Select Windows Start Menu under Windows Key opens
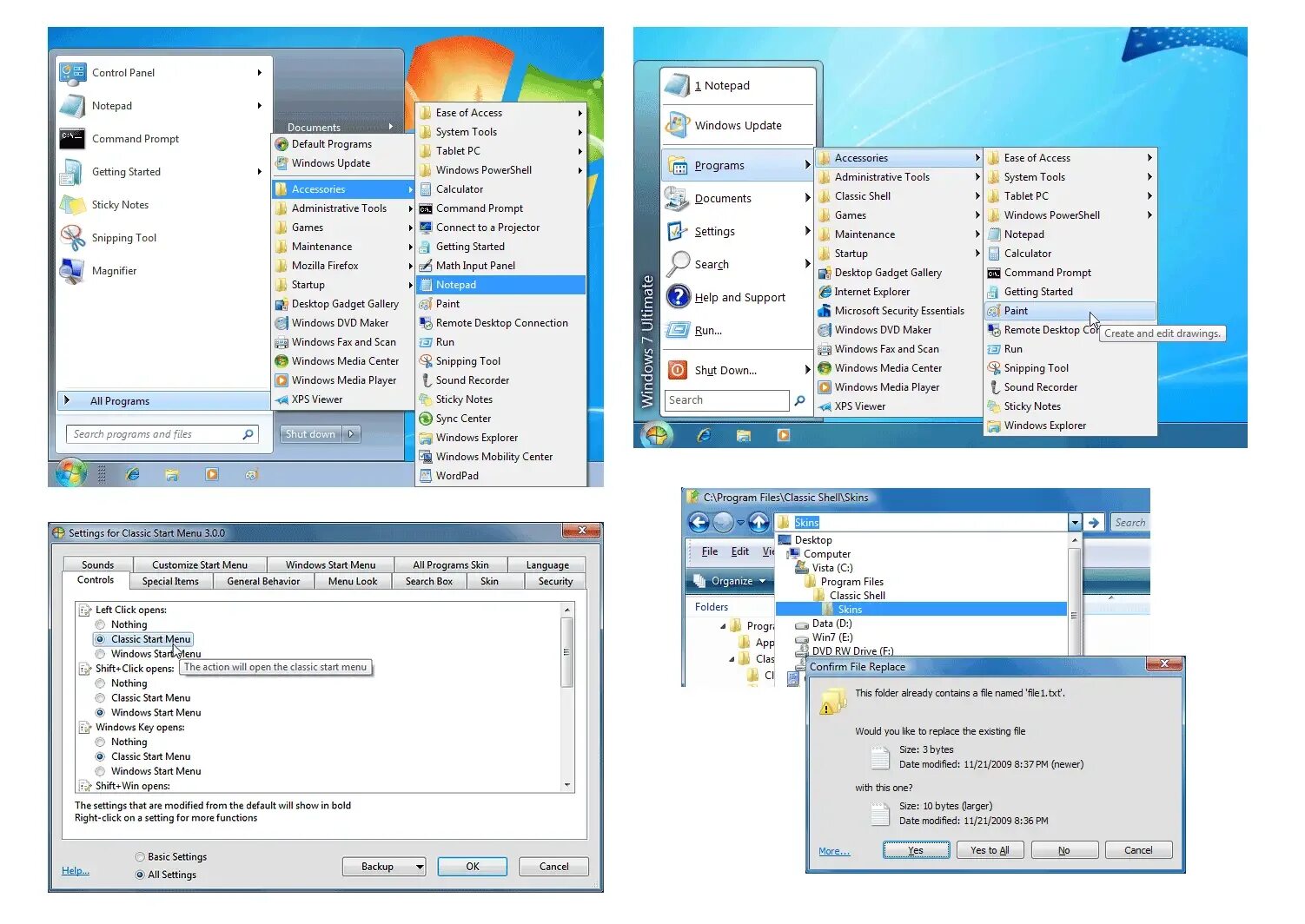 click(101, 771)
